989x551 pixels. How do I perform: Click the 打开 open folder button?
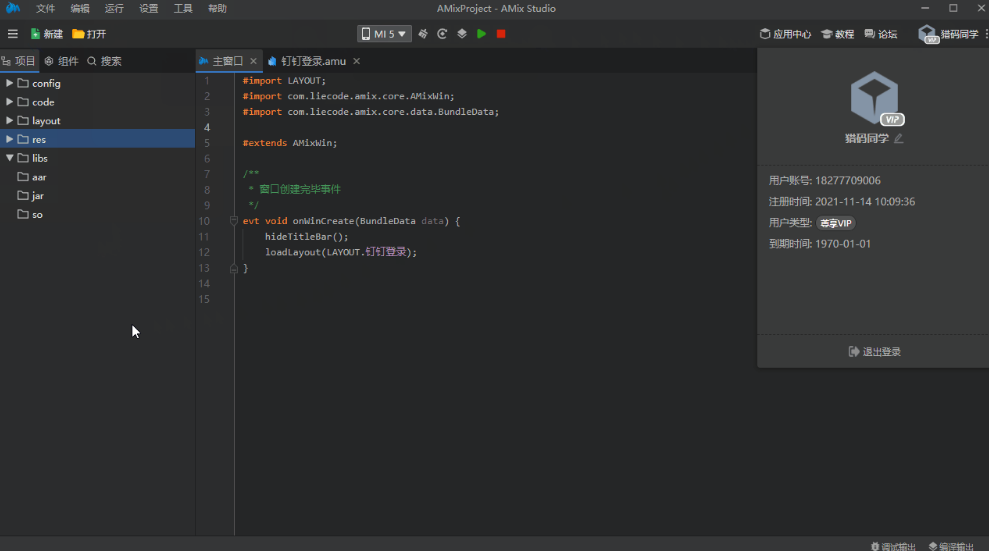[89, 34]
